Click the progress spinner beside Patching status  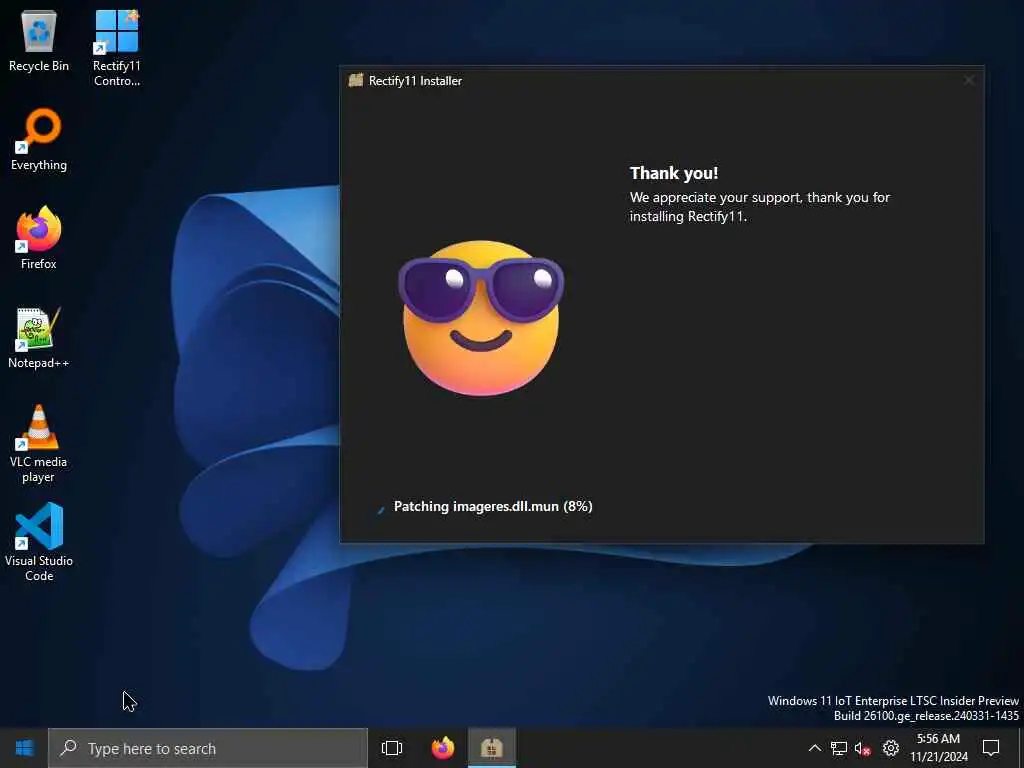(x=381, y=507)
